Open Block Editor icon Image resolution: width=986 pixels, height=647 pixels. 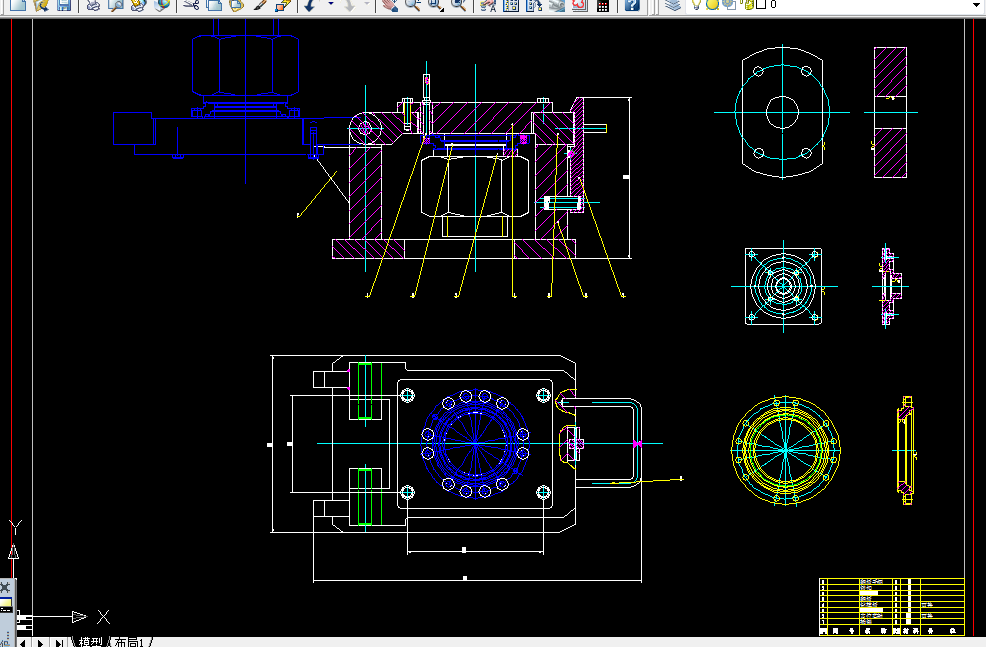pos(282,5)
